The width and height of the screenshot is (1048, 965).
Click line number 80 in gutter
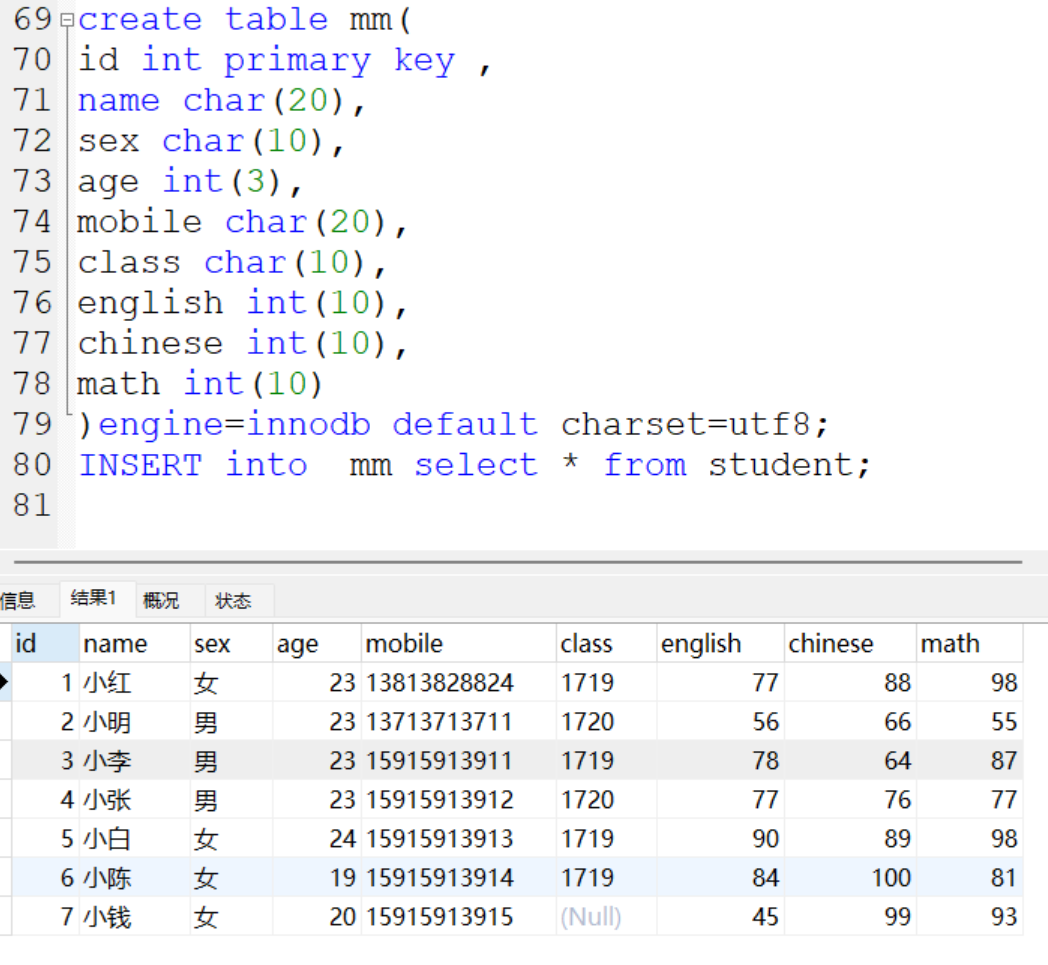pyautogui.click(x=31, y=464)
